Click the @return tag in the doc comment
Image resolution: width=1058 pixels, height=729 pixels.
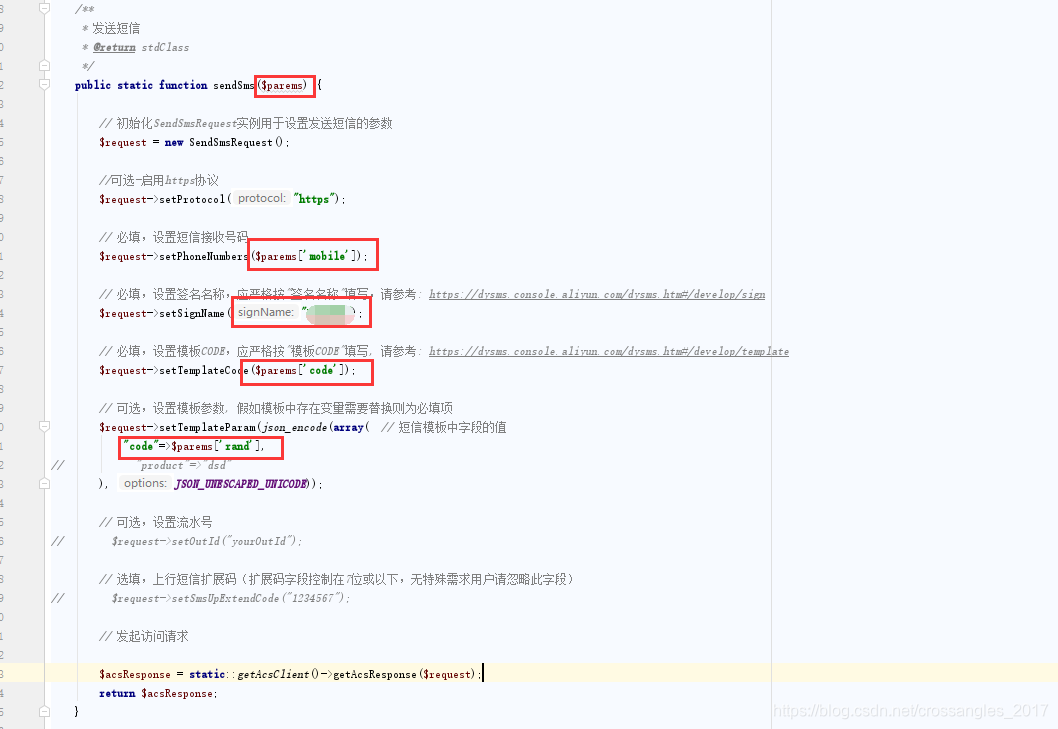point(114,47)
